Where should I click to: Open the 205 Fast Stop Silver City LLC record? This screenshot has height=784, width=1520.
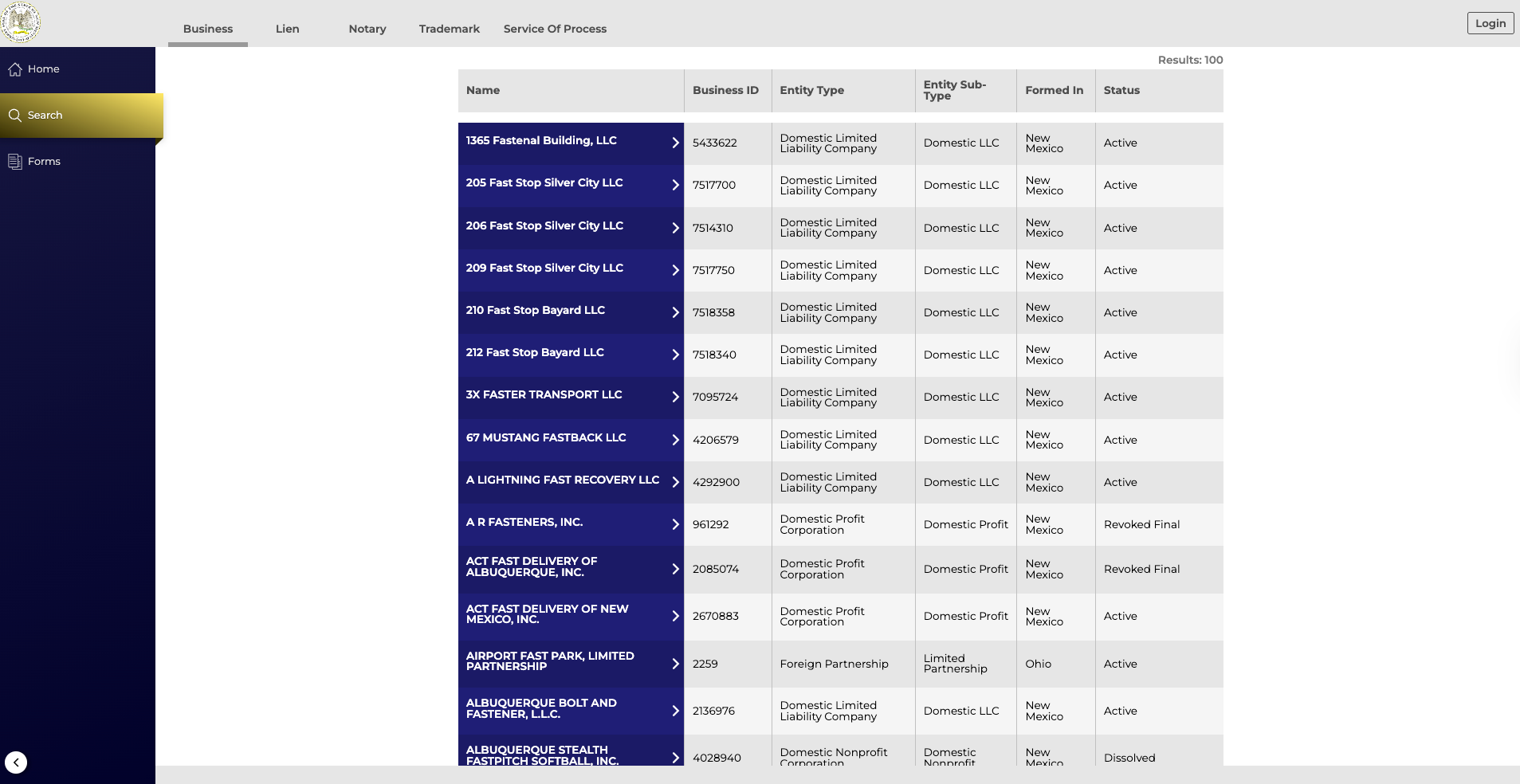click(544, 183)
